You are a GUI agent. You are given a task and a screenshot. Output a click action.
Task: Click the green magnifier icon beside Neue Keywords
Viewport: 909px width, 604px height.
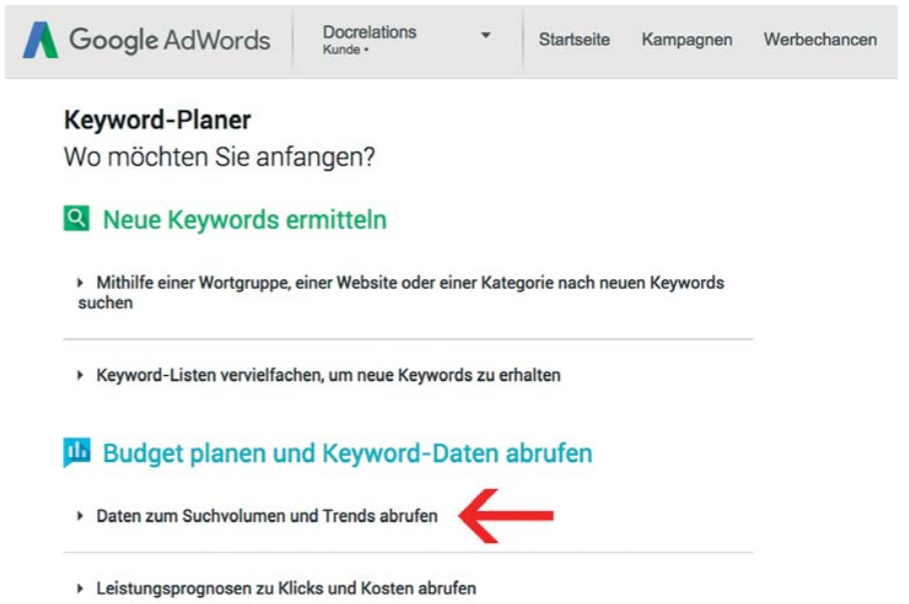[77, 219]
